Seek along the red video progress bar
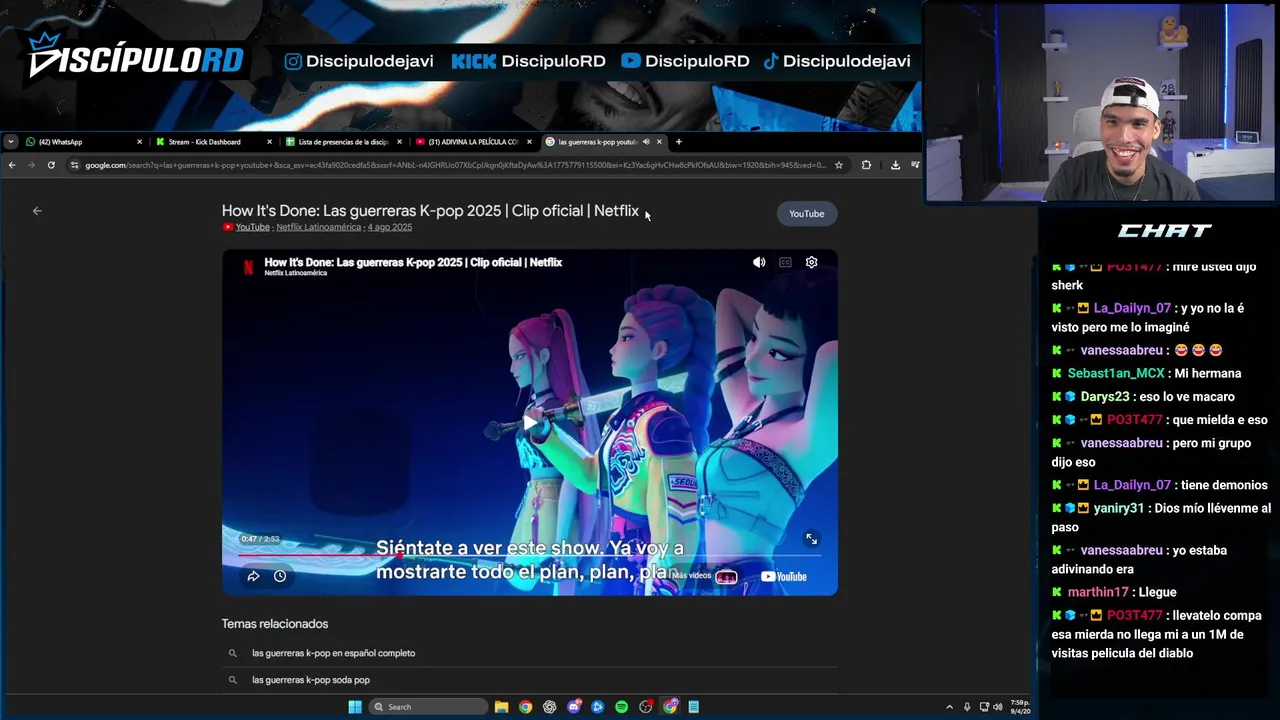 click(x=529, y=553)
